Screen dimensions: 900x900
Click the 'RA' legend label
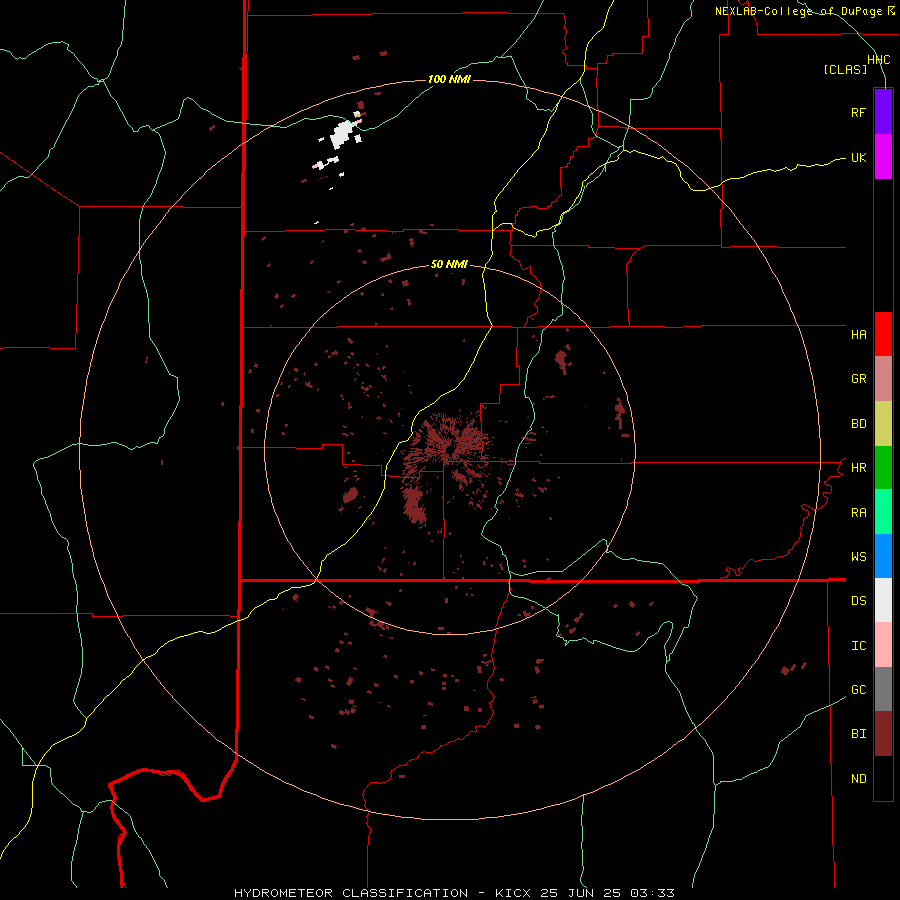pos(858,513)
